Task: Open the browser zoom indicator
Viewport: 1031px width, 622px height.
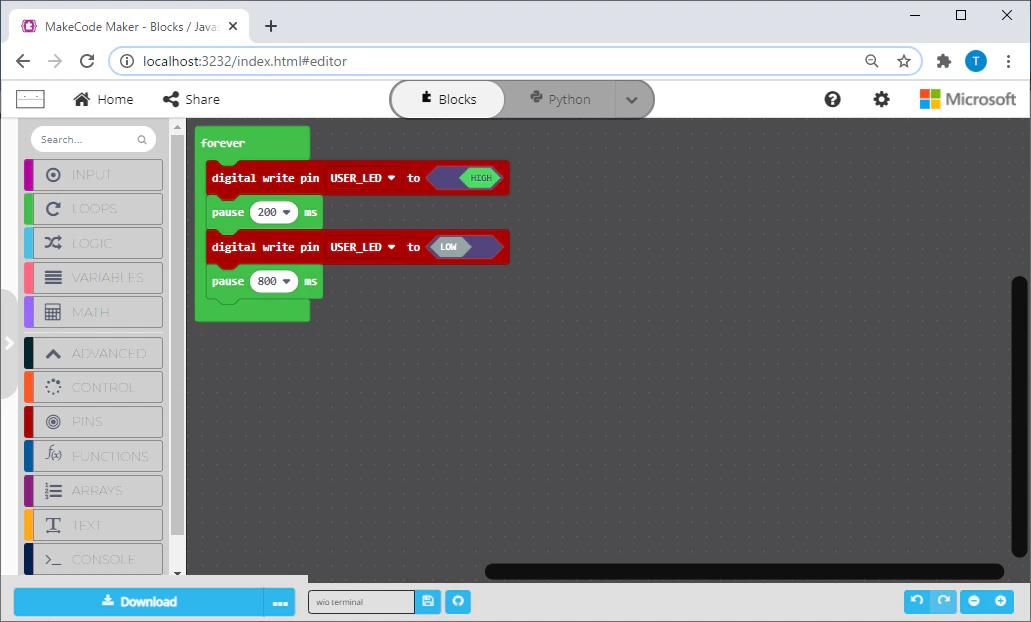Action: pyautogui.click(x=872, y=61)
